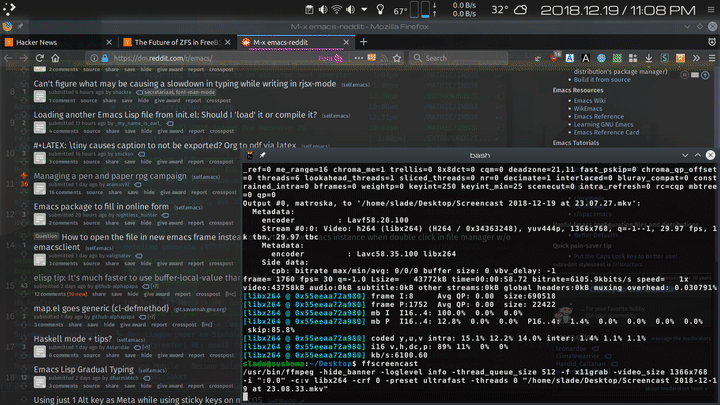Click the clipboard icon in system tray
The width and height of the screenshot is (720, 405).
click(309, 10)
